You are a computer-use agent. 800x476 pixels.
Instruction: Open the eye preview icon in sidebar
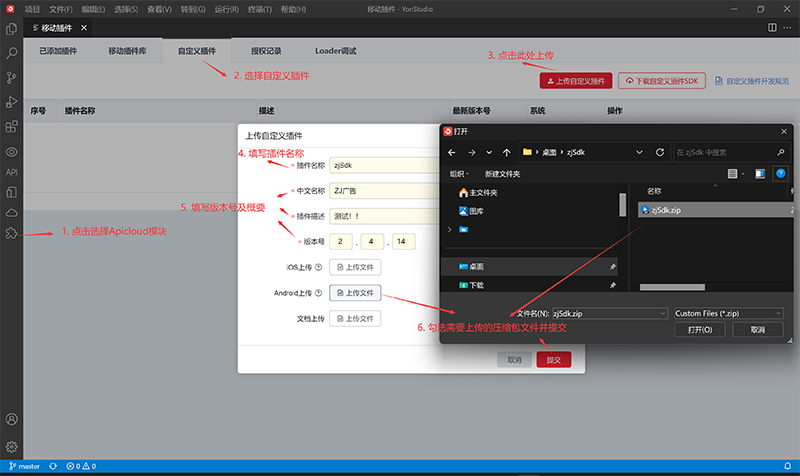point(11,152)
